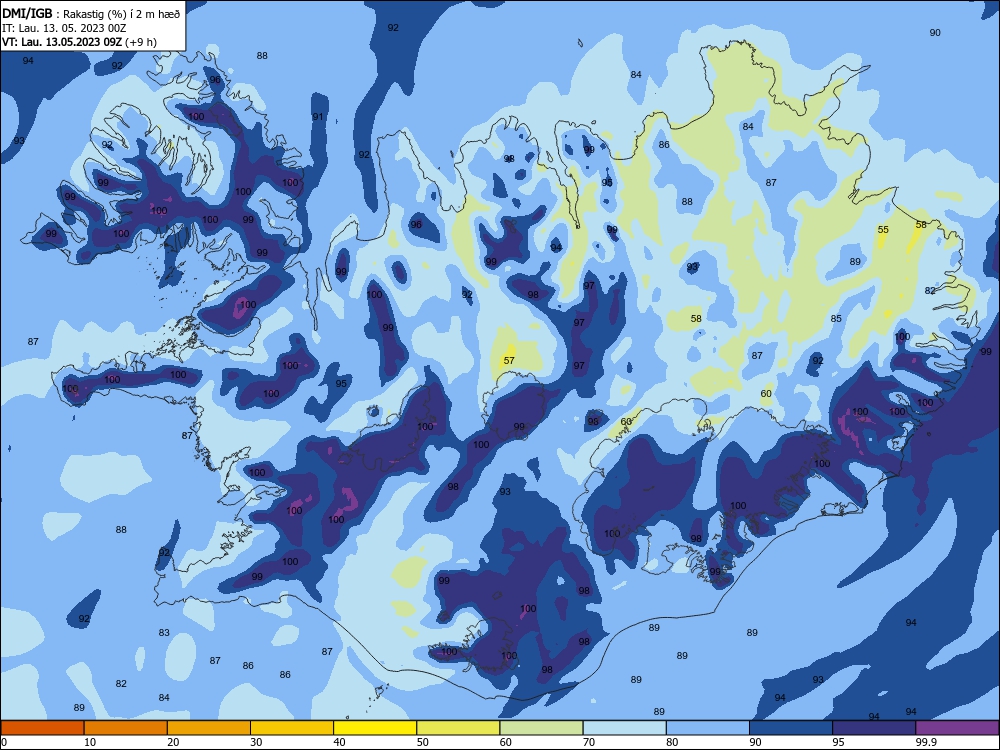Click the light blue 70–80 legend swatch
The image size is (1000, 750).
click(625, 728)
